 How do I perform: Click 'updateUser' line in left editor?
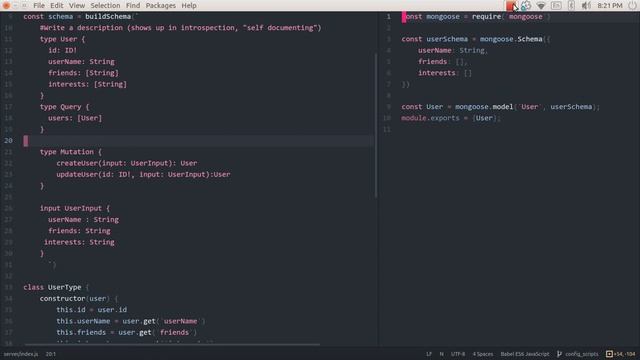click(x=143, y=175)
